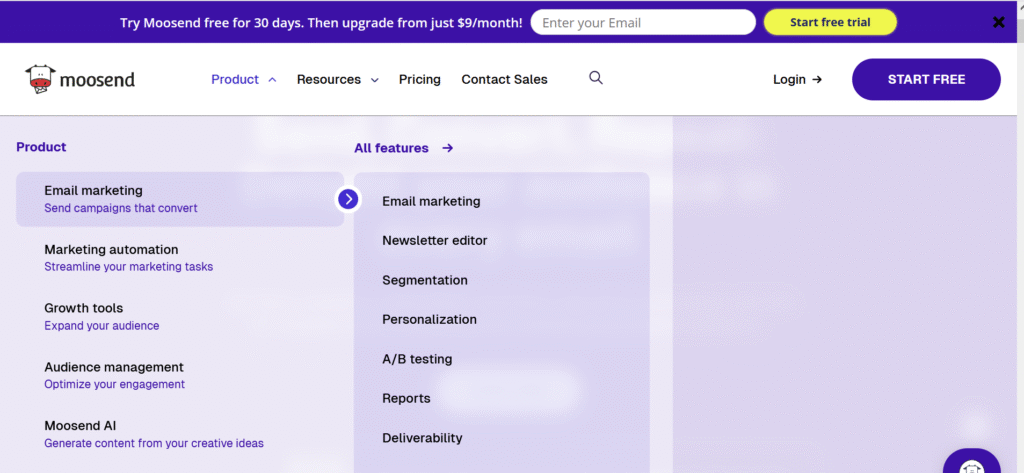Screen dimensions: 1024x473
Task: Click the Login link
Action: point(797,79)
